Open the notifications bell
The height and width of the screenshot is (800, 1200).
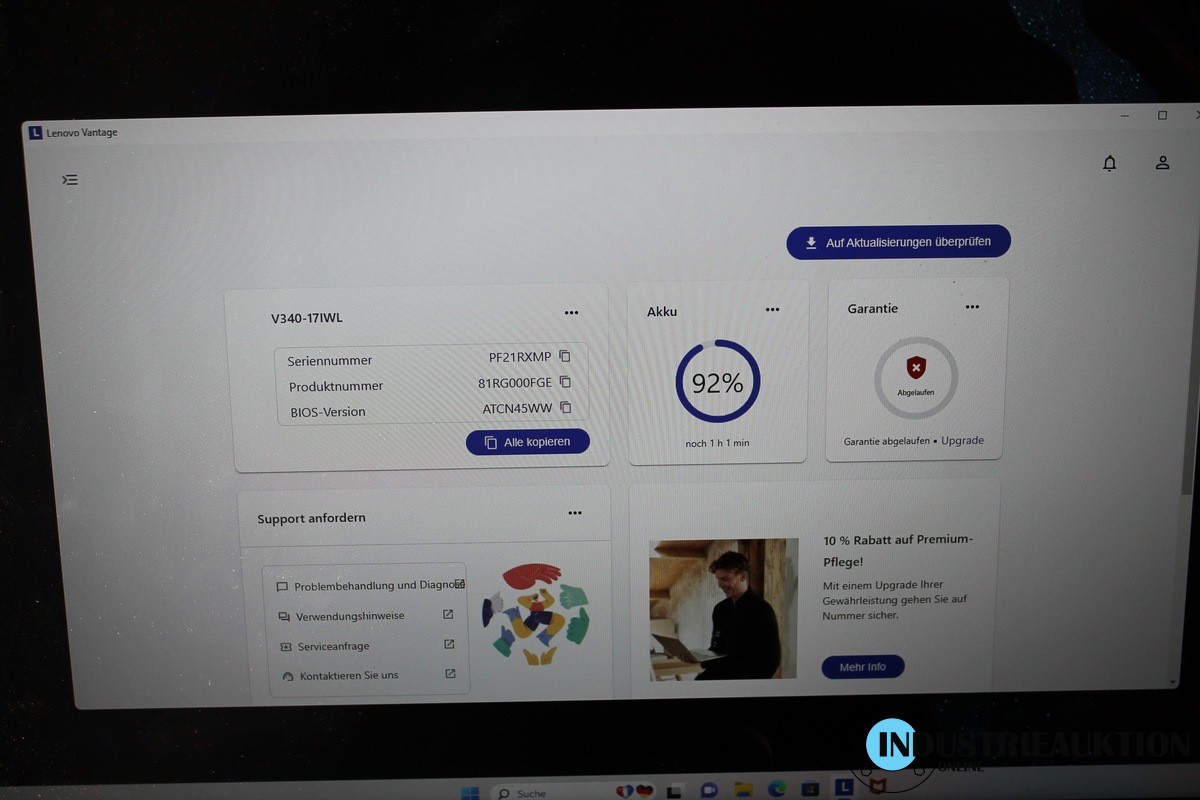1109,163
